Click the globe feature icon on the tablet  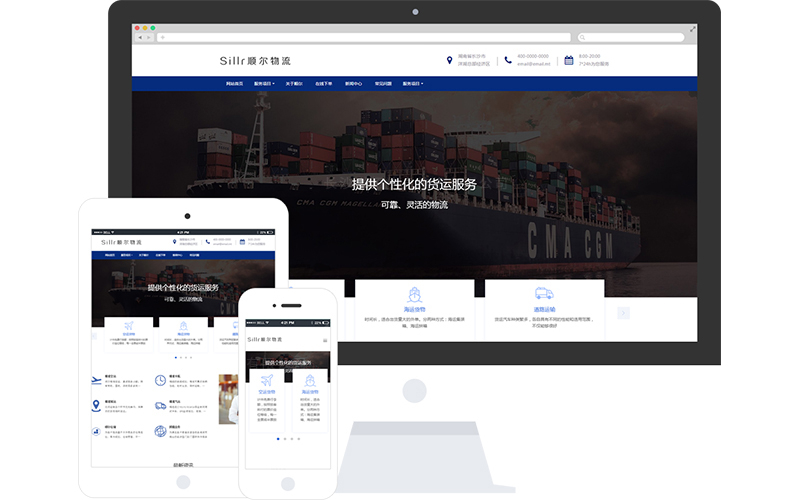click(x=160, y=432)
